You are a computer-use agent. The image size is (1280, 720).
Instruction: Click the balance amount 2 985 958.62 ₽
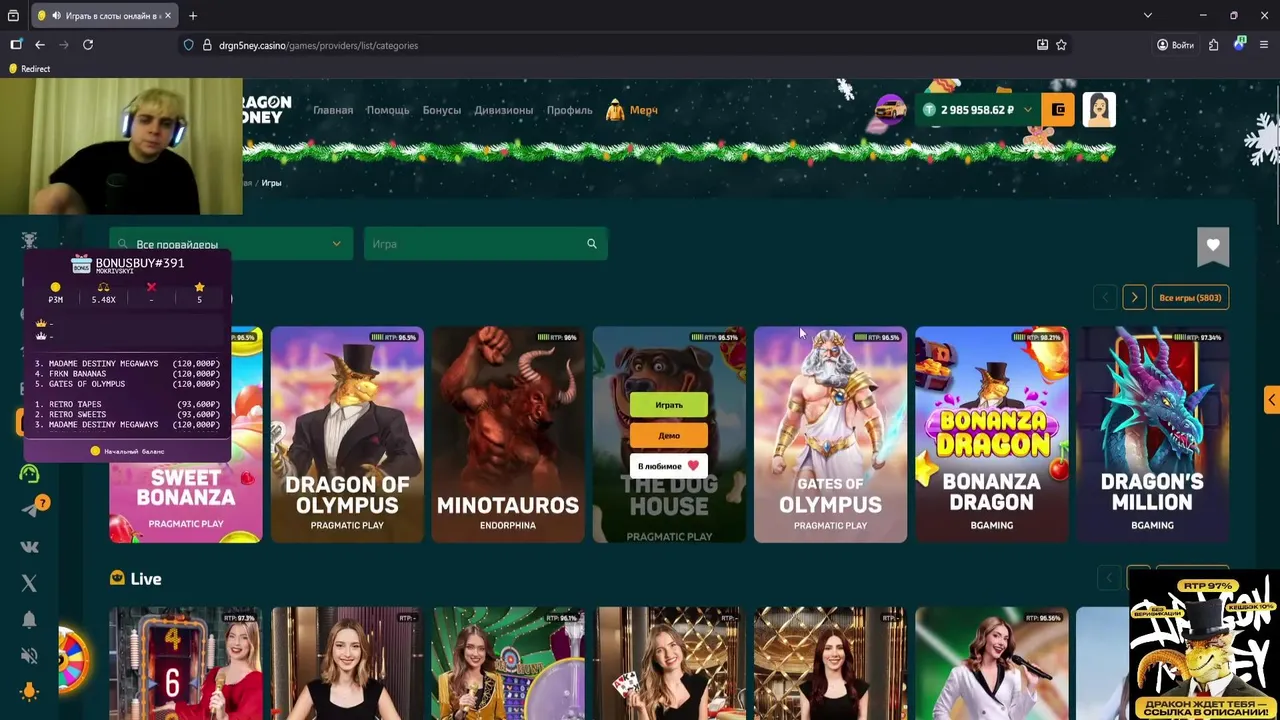(x=977, y=110)
